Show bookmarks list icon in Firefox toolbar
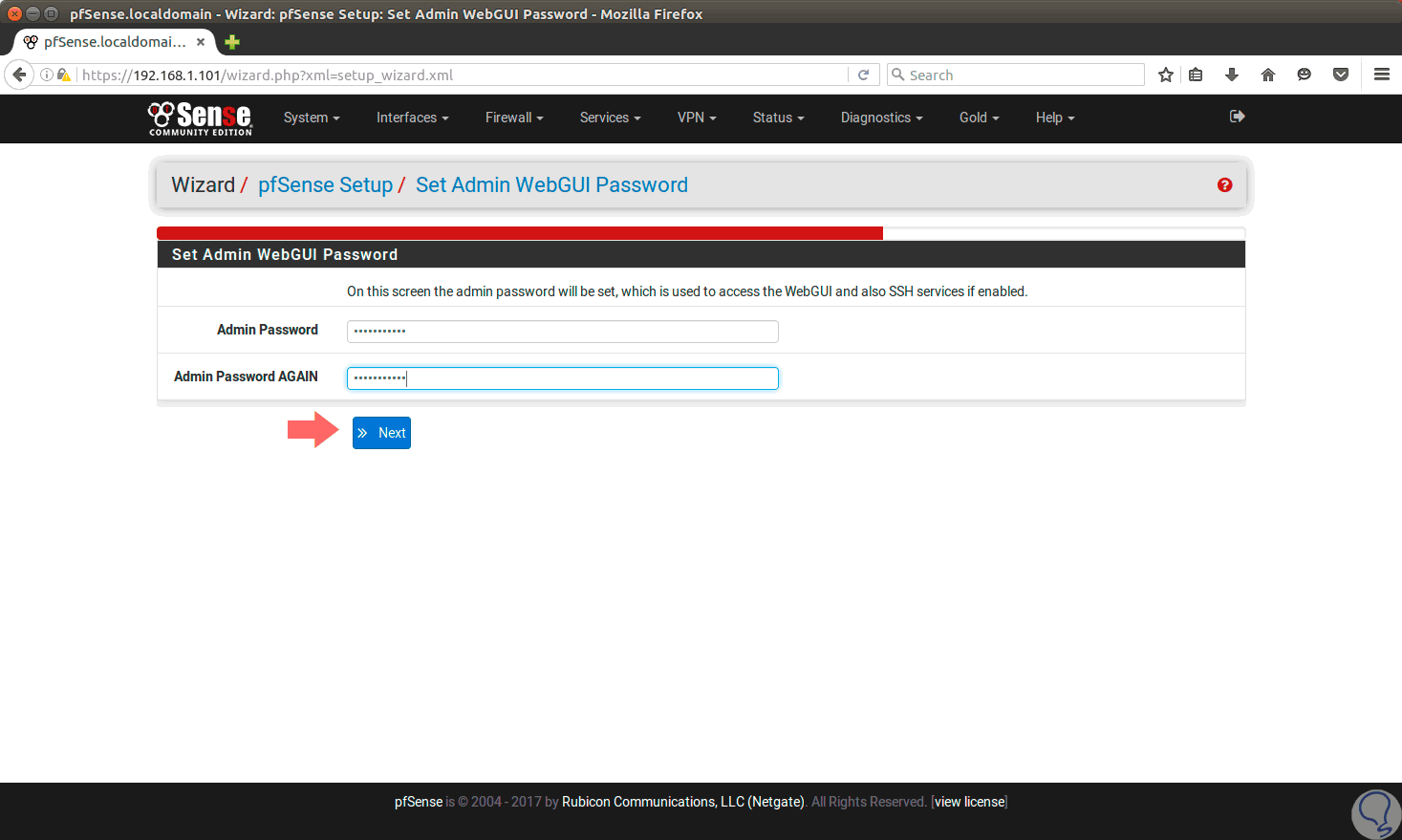The height and width of the screenshot is (840, 1402). click(x=1196, y=75)
